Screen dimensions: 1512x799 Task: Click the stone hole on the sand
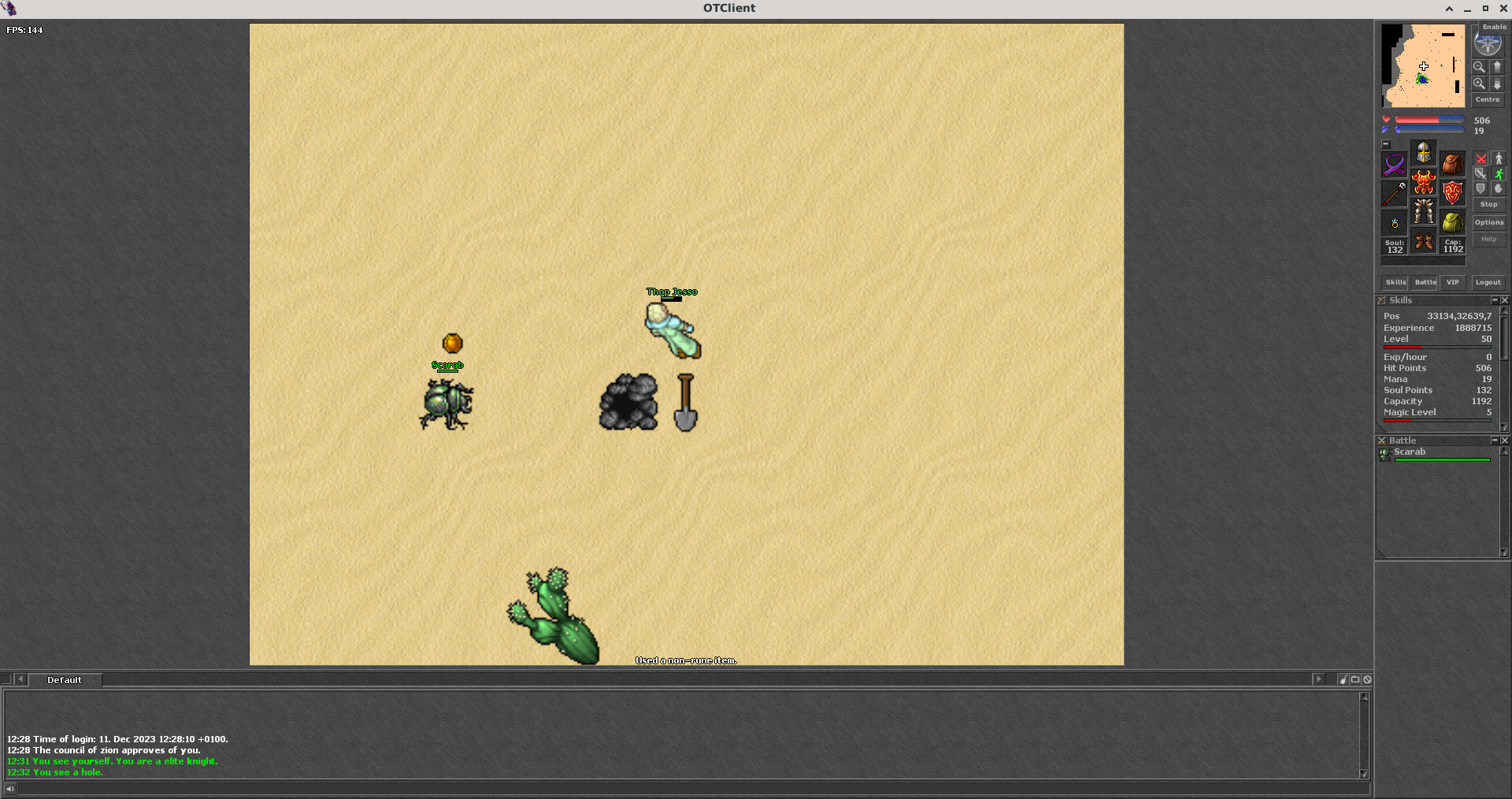[628, 402]
